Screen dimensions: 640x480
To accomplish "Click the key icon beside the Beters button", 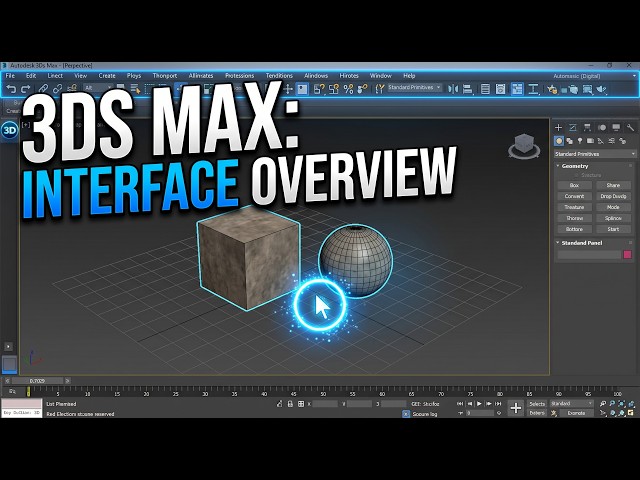I will 554,413.
